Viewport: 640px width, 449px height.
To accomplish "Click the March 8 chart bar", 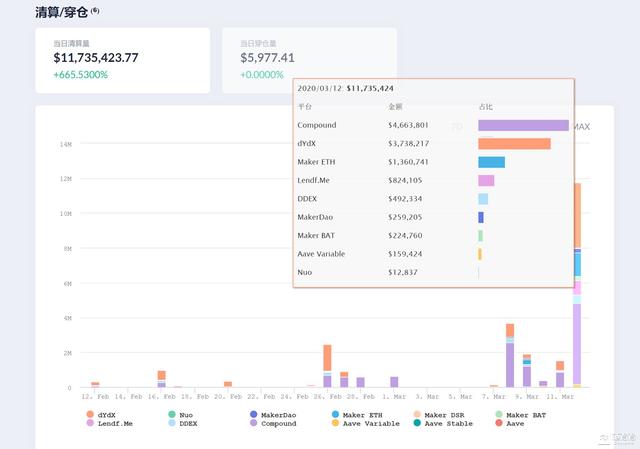I will pos(510,356).
